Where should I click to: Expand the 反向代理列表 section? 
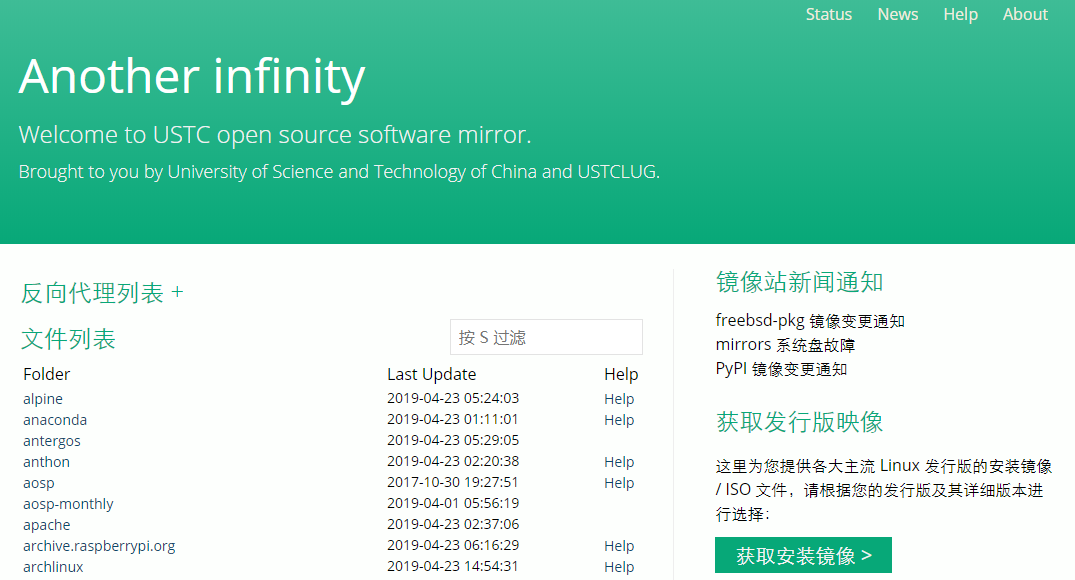click(178, 292)
